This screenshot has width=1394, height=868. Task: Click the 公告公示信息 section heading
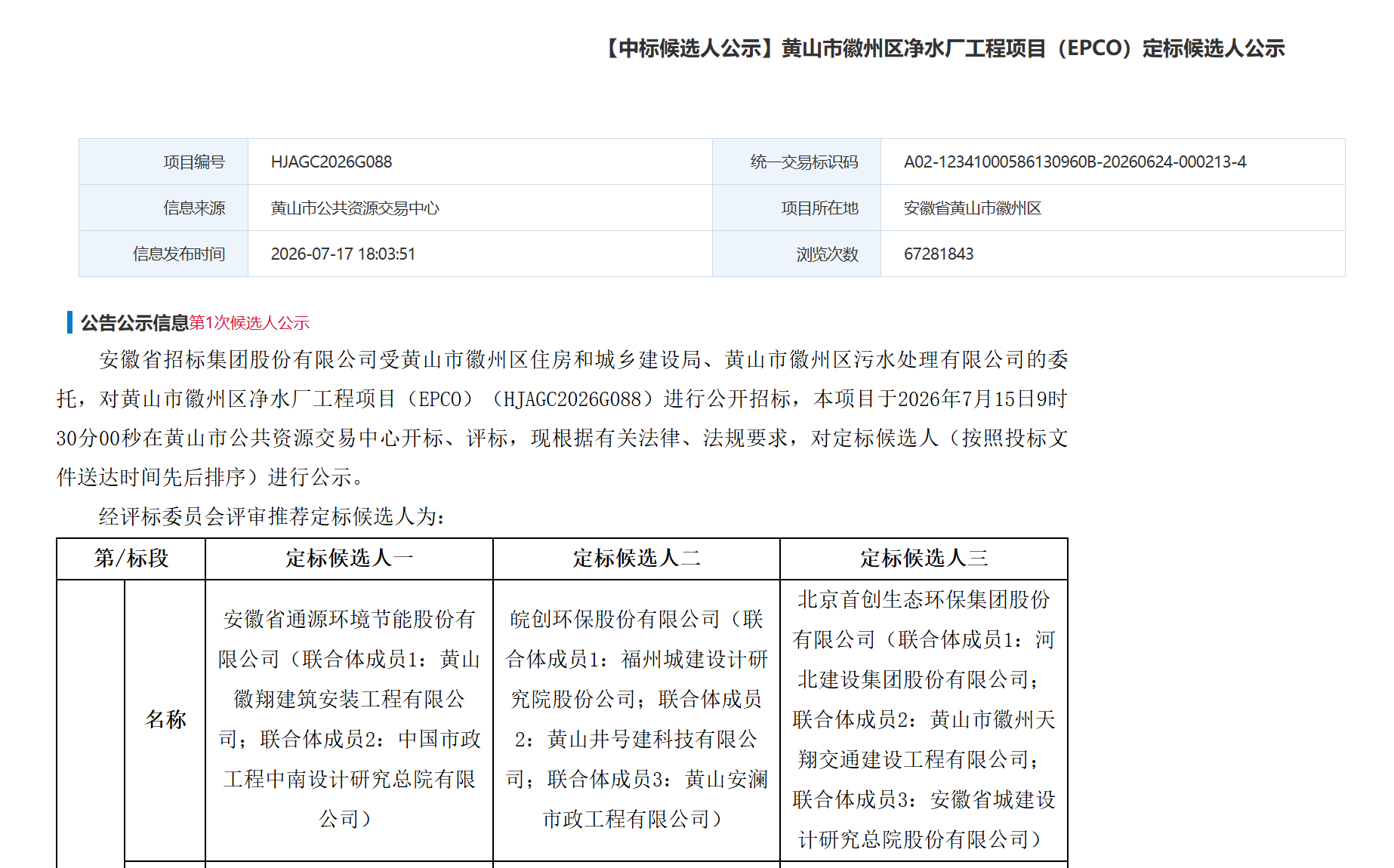coord(134,323)
